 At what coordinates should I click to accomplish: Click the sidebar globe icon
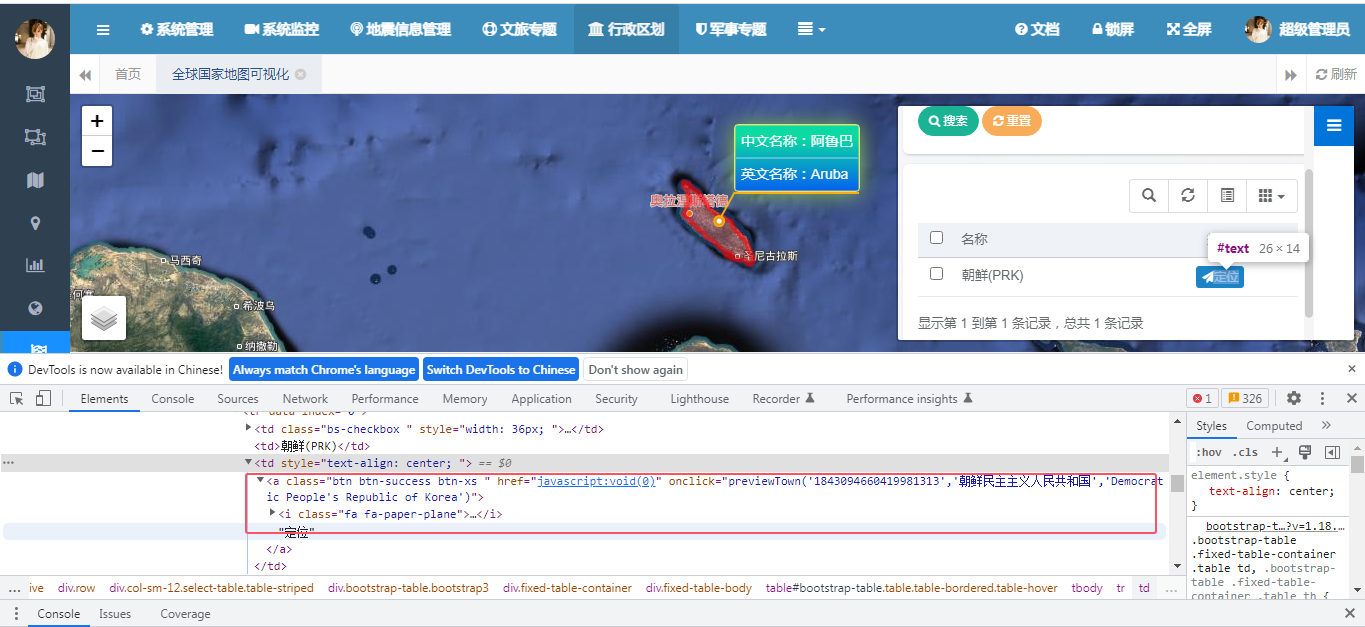click(35, 308)
